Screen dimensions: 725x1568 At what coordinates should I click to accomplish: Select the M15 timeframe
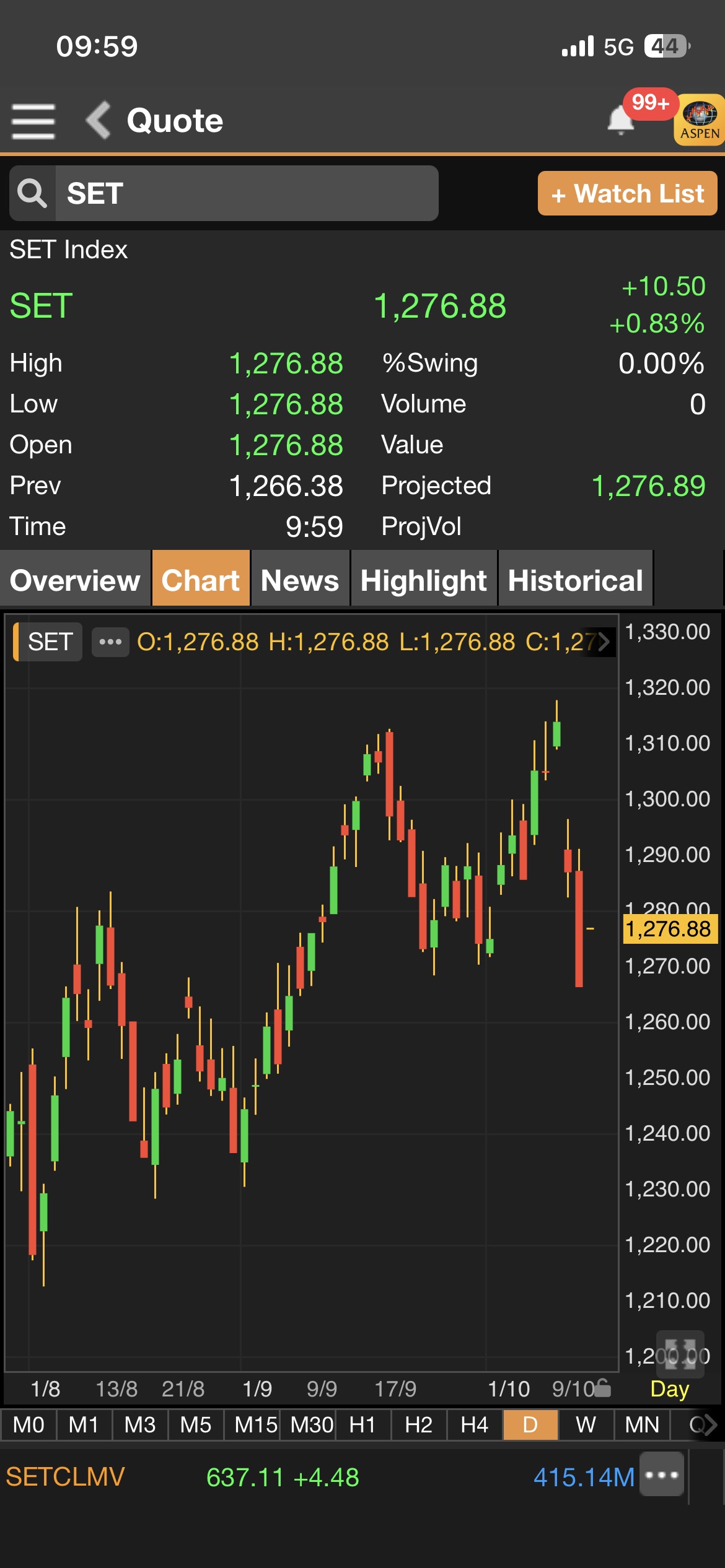click(x=255, y=1425)
